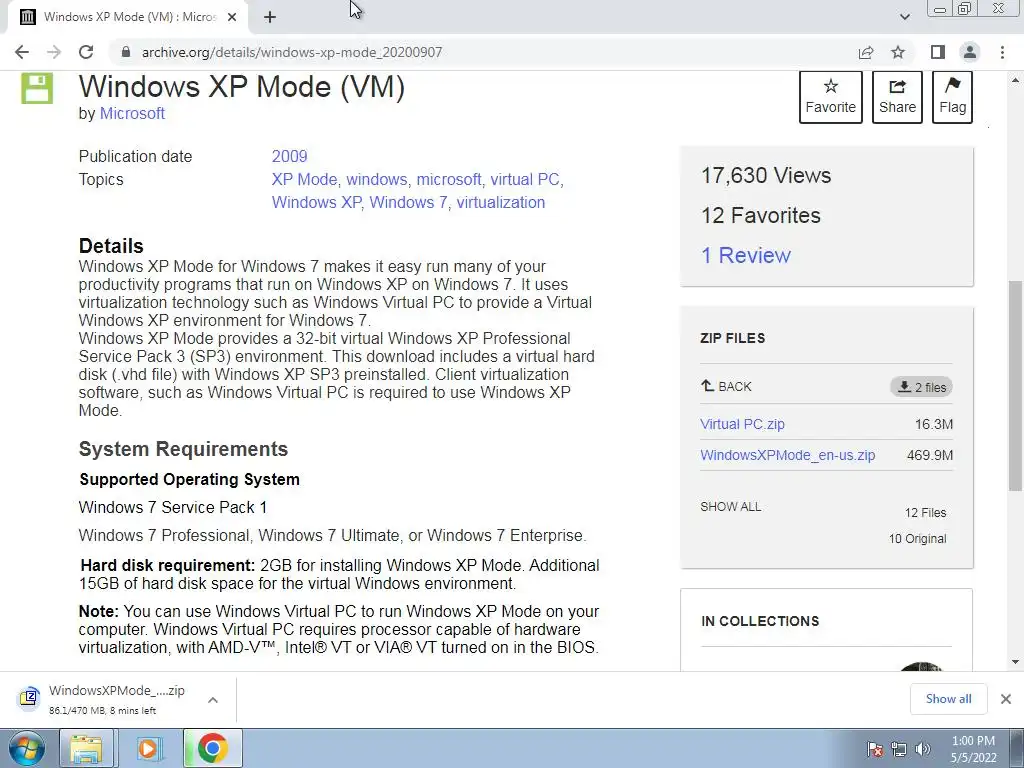
Task: Download all via the 2 files button
Action: coord(921,387)
